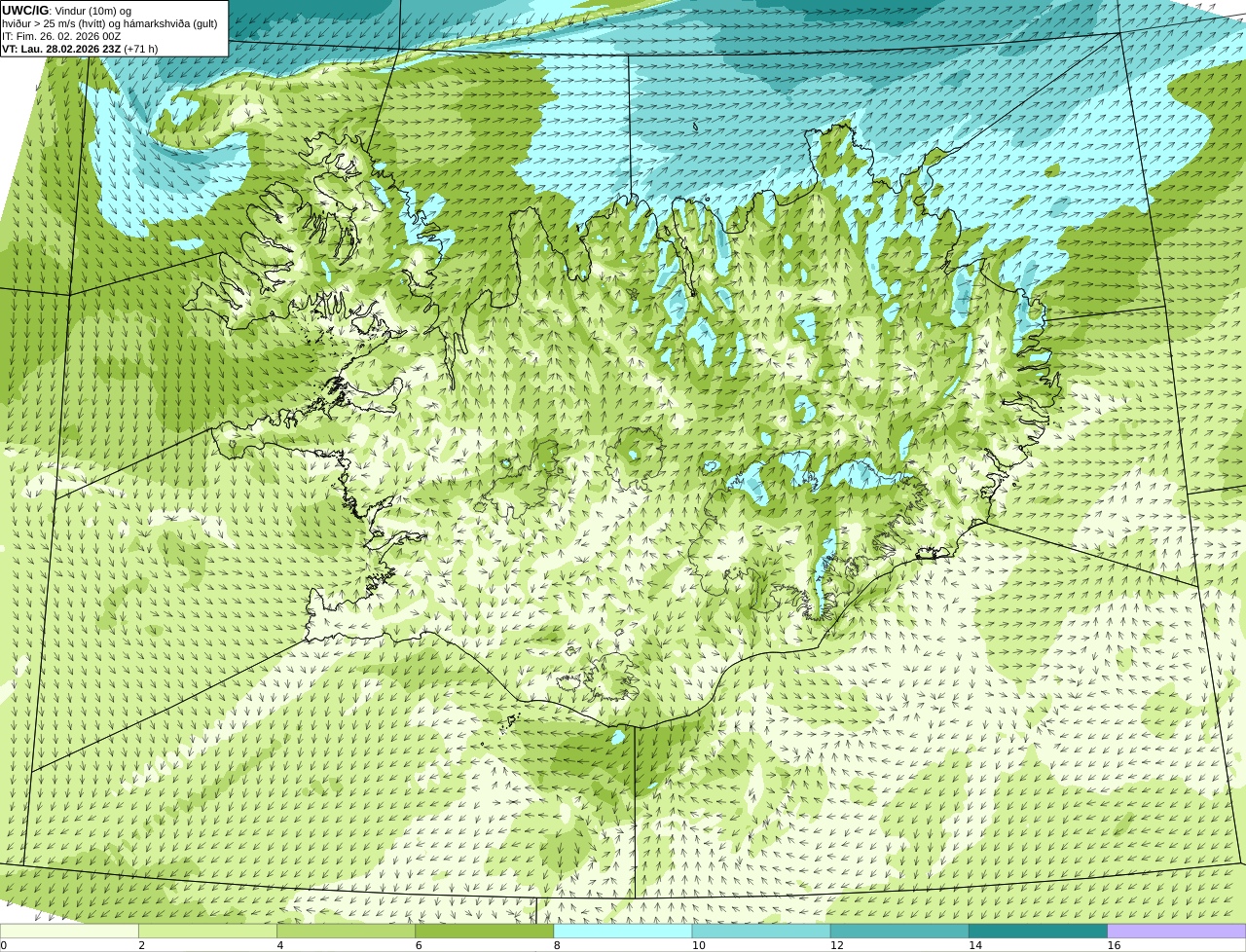Click the legend scale label '16'
This screenshot has height=952, width=1246.
[1114, 945]
